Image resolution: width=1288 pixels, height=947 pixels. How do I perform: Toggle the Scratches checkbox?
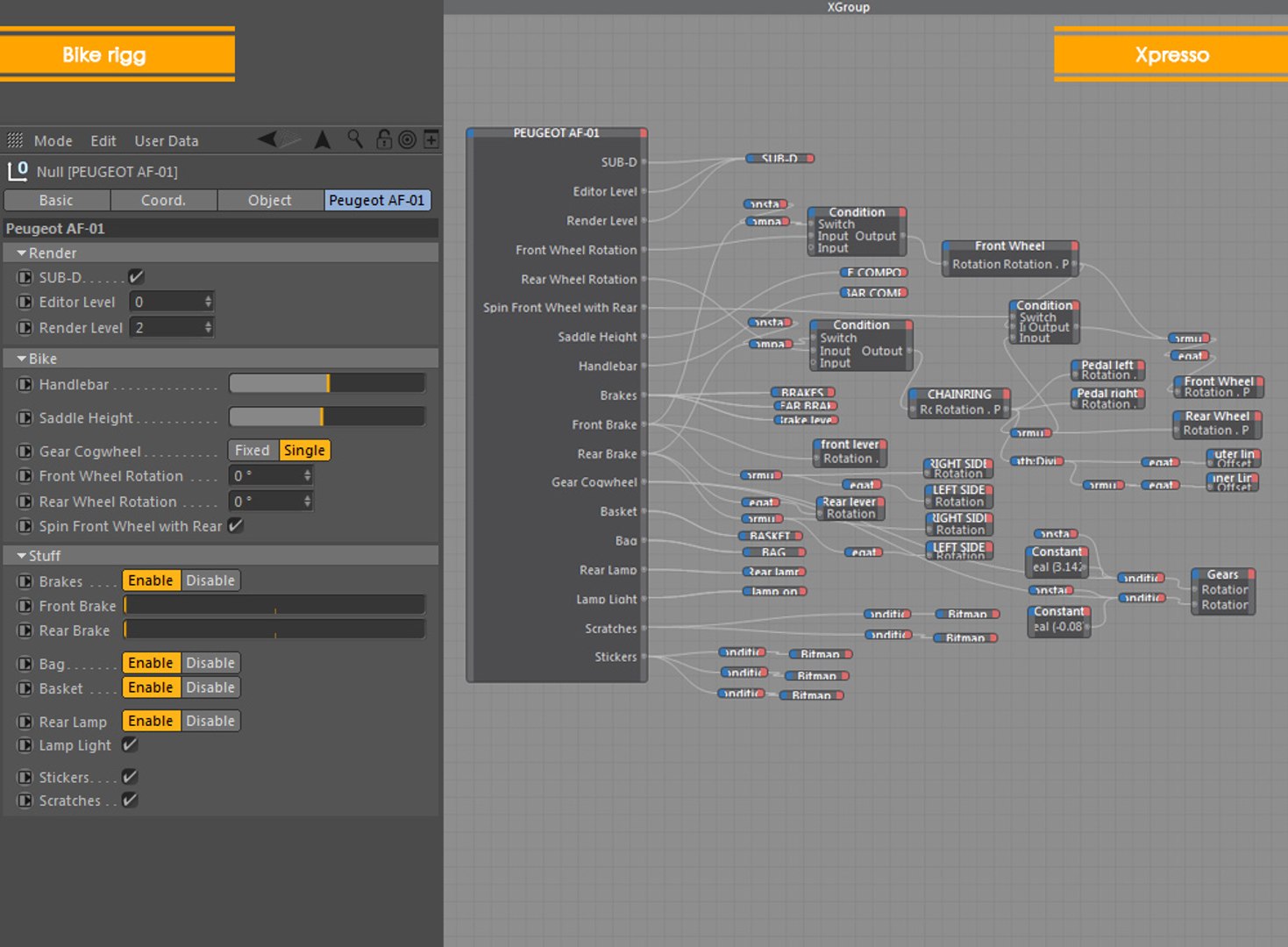pos(130,800)
